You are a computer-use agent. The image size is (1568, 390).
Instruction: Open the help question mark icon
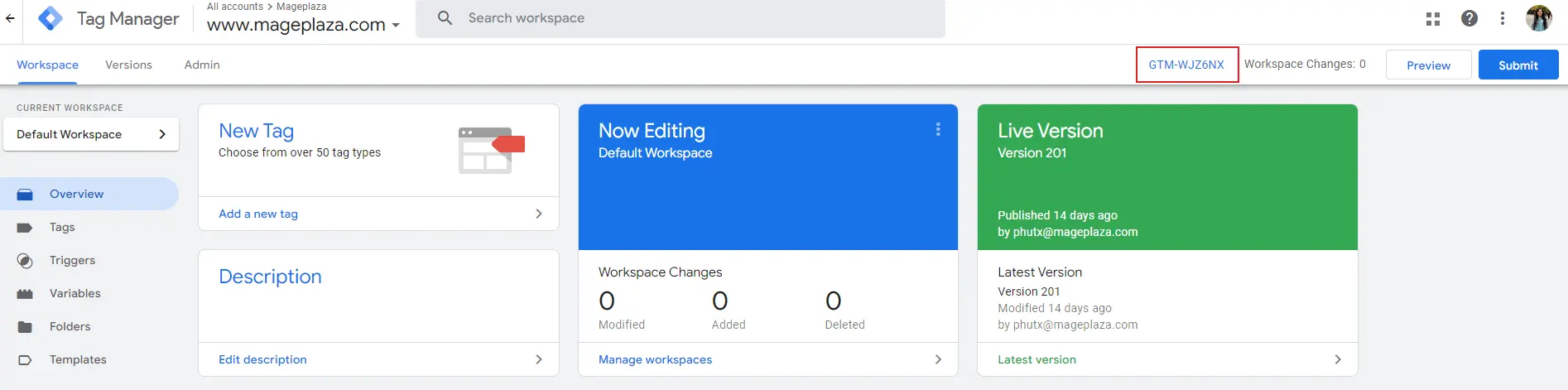click(x=1469, y=18)
